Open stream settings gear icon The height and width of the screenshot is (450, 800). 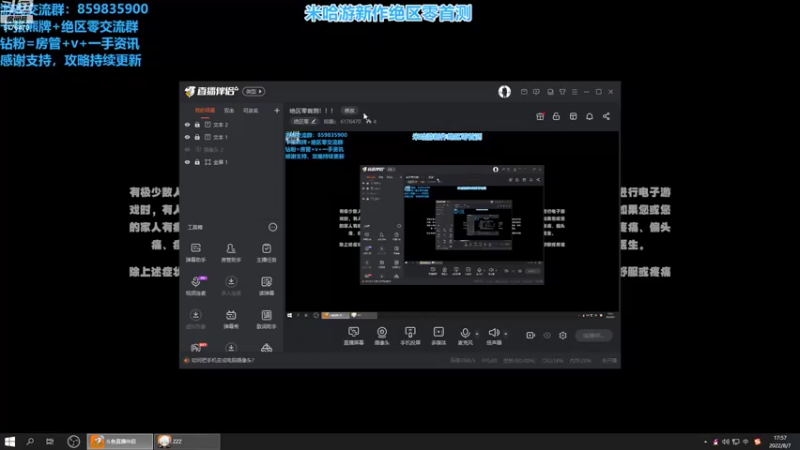(x=563, y=335)
